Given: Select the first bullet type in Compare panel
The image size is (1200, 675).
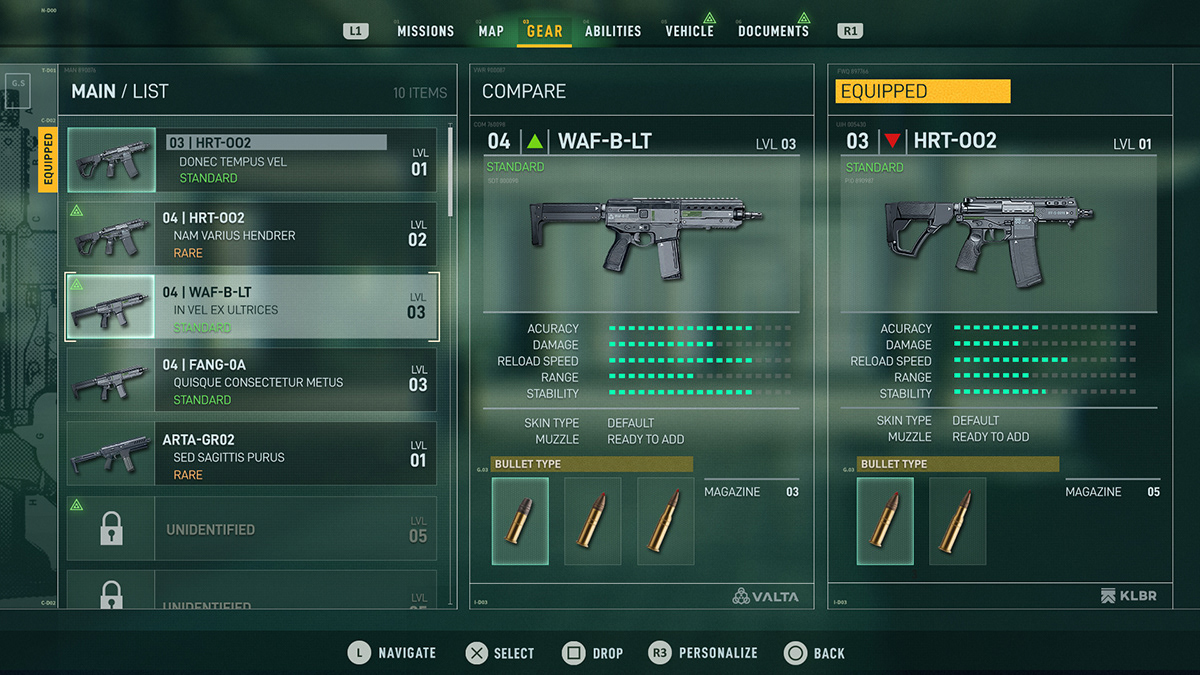Looking at the screenshot, I should tap(520, 521).
